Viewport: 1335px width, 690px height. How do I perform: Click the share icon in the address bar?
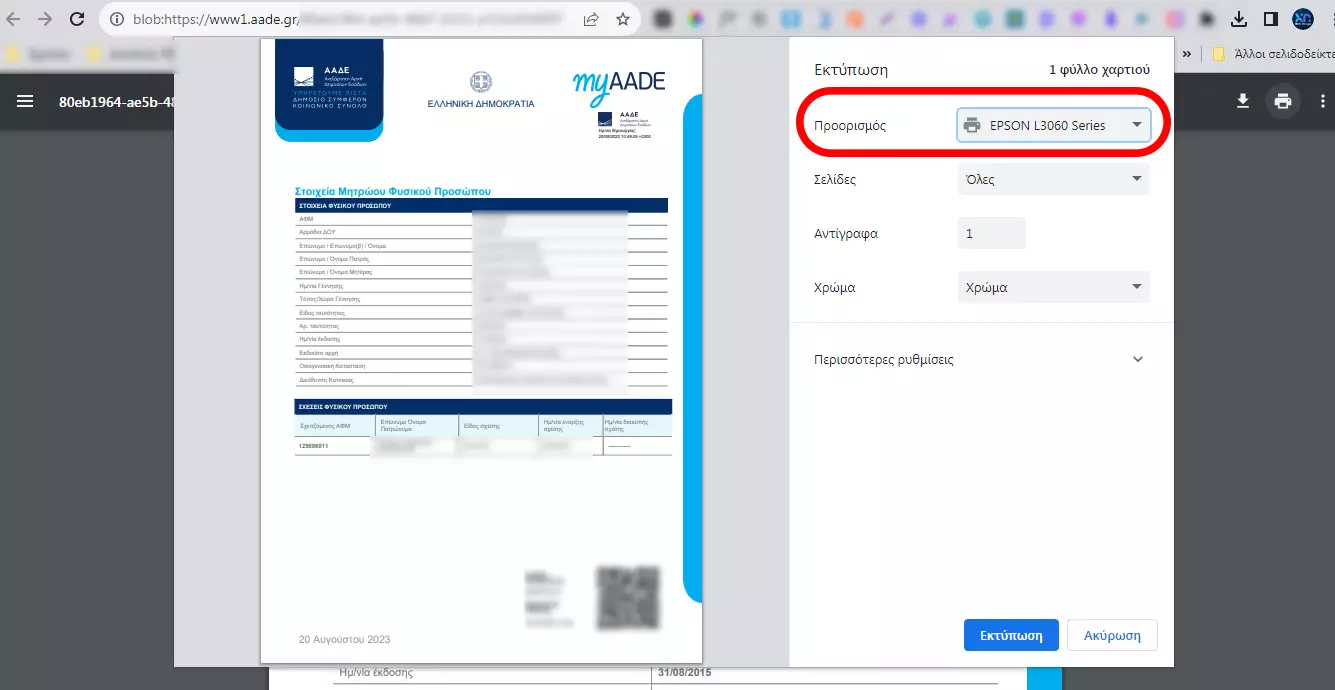point(591,19)
